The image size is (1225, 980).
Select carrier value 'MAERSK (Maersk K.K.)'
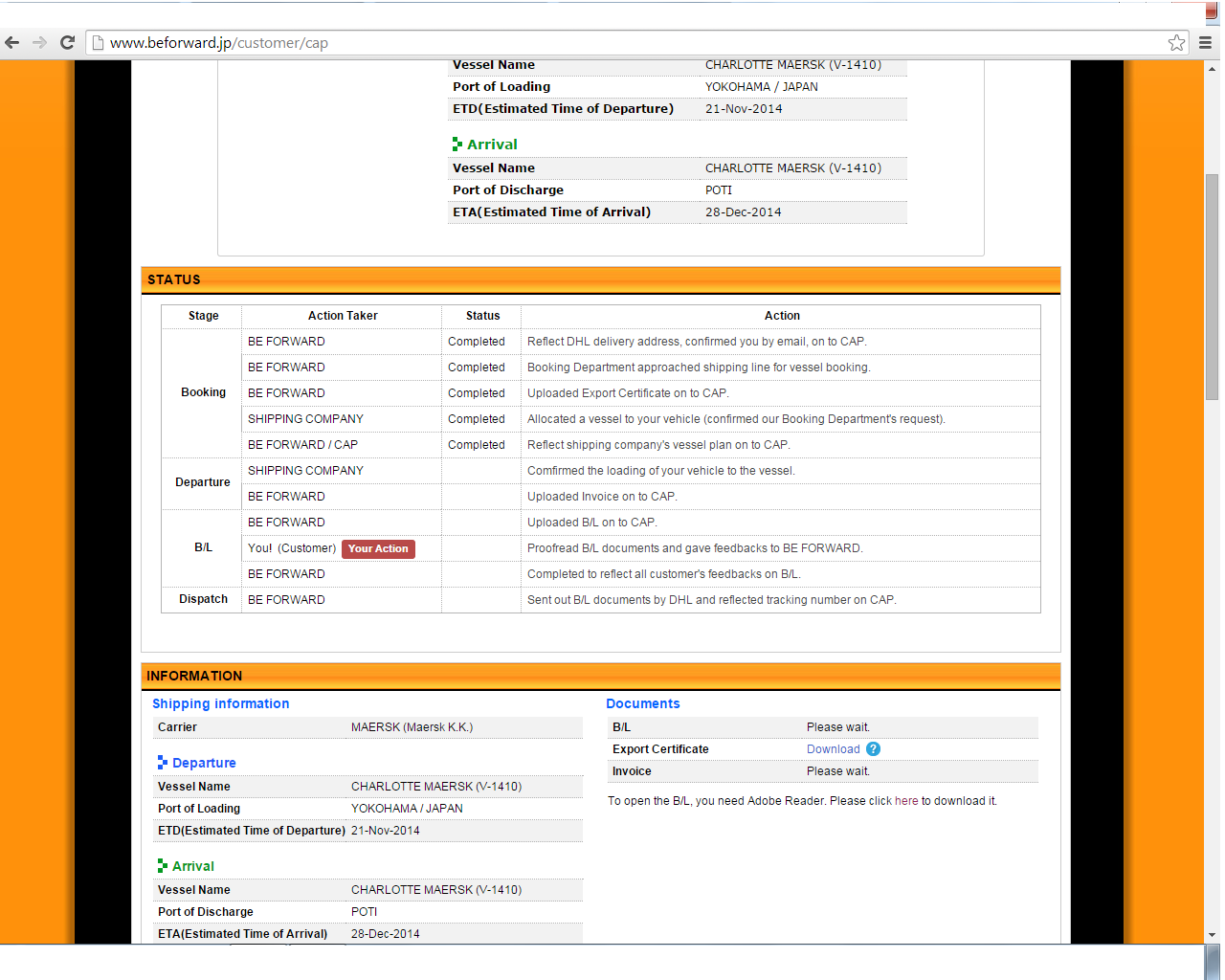coord(412,727)
